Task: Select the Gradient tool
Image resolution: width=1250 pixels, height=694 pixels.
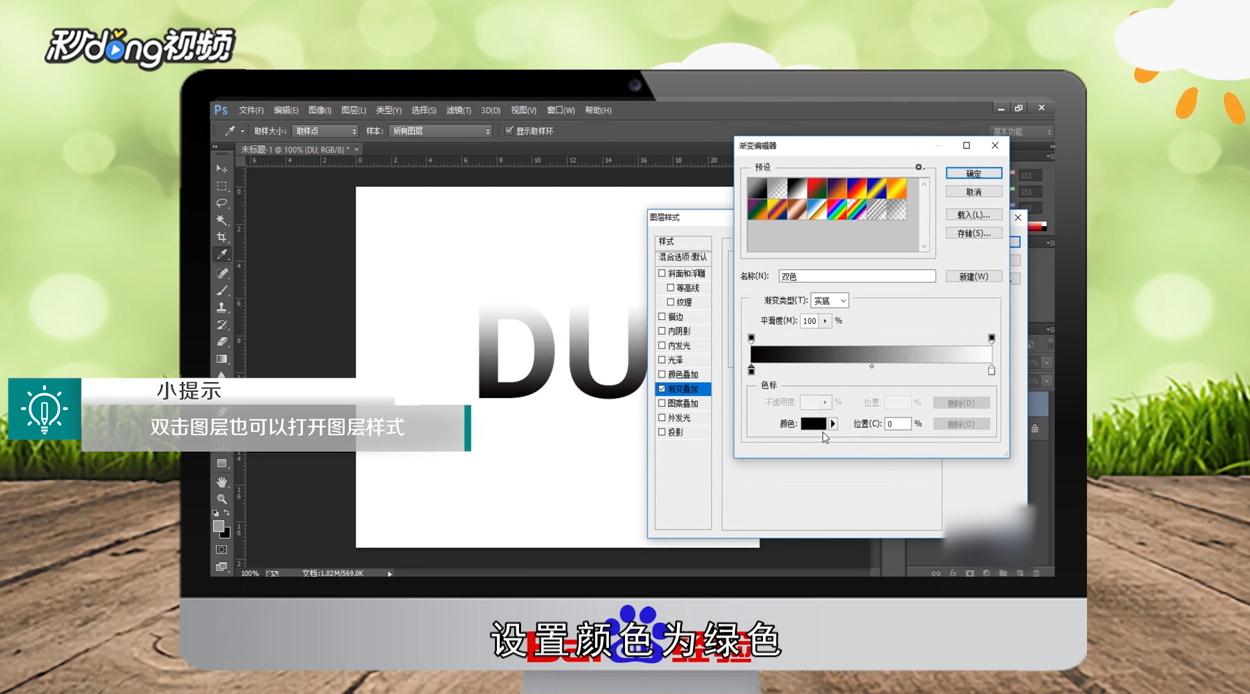Action: pos(222,358)
